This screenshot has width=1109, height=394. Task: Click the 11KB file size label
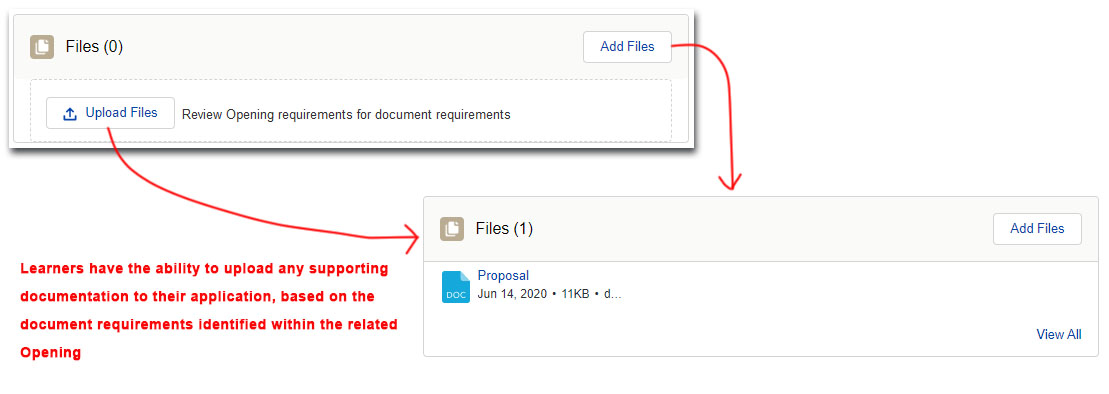coord(575,294)
